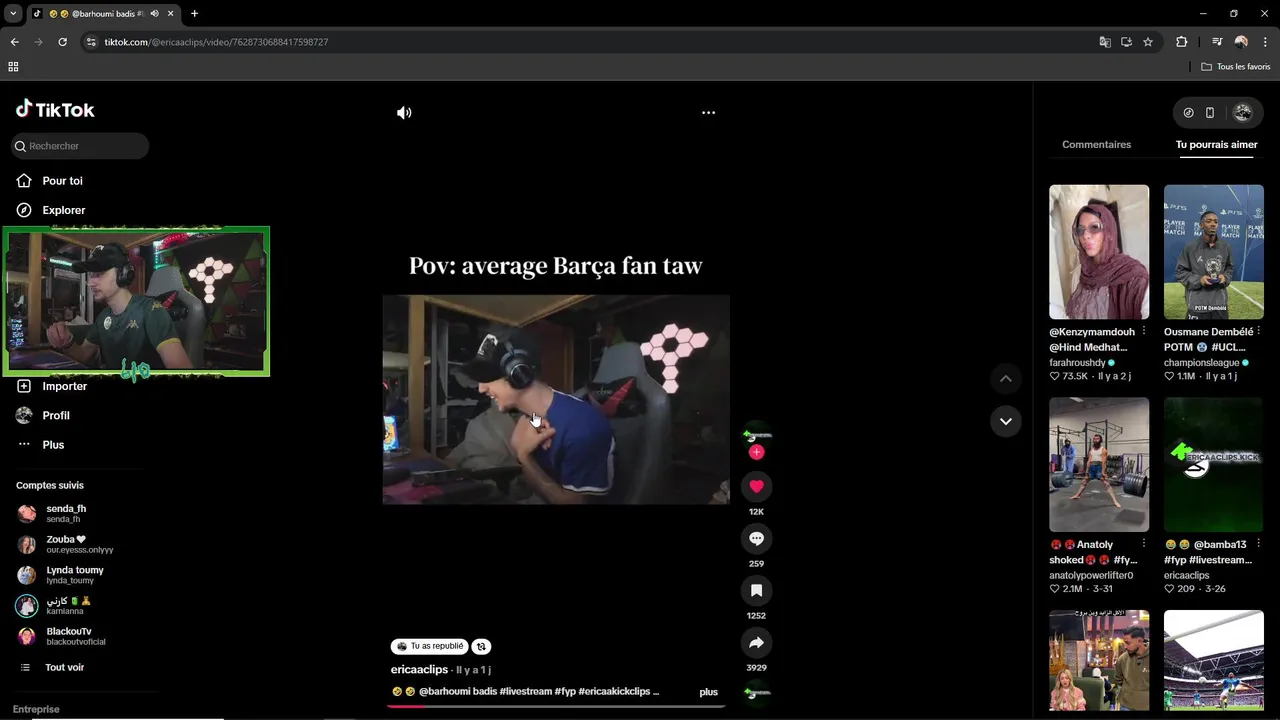This screenshot has height=720, width=1280.
Task: Open comments via the speech bubble icon
Action: tap(756, 538)
